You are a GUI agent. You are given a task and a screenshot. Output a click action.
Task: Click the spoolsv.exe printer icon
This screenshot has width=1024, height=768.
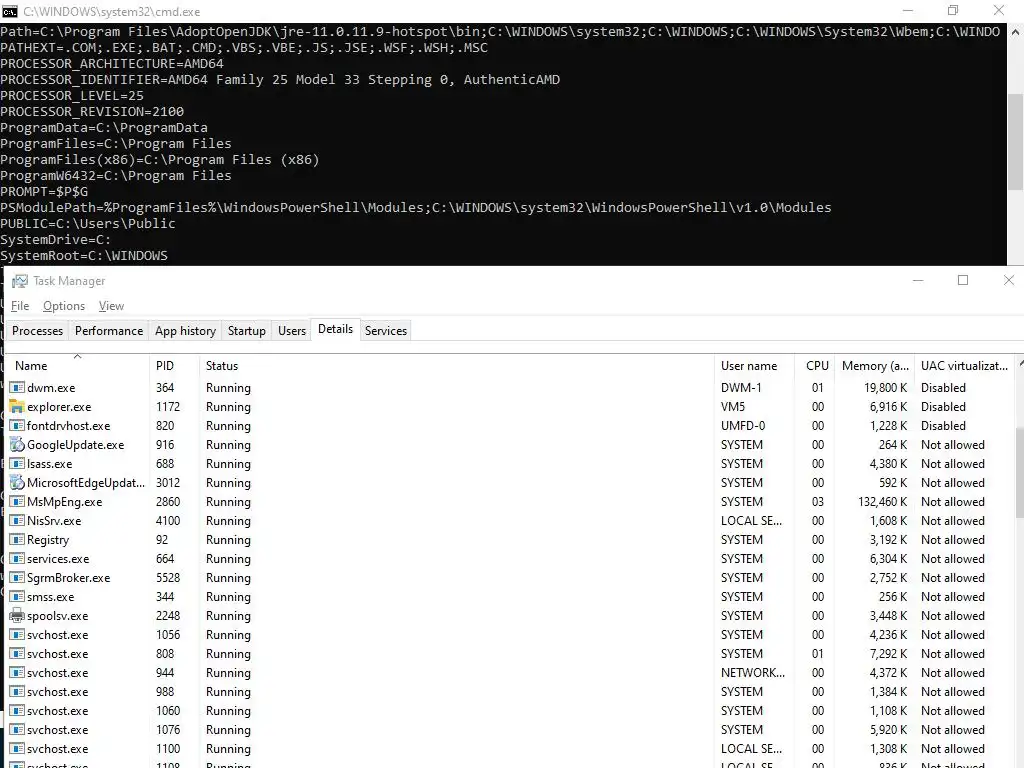(17, 615)
